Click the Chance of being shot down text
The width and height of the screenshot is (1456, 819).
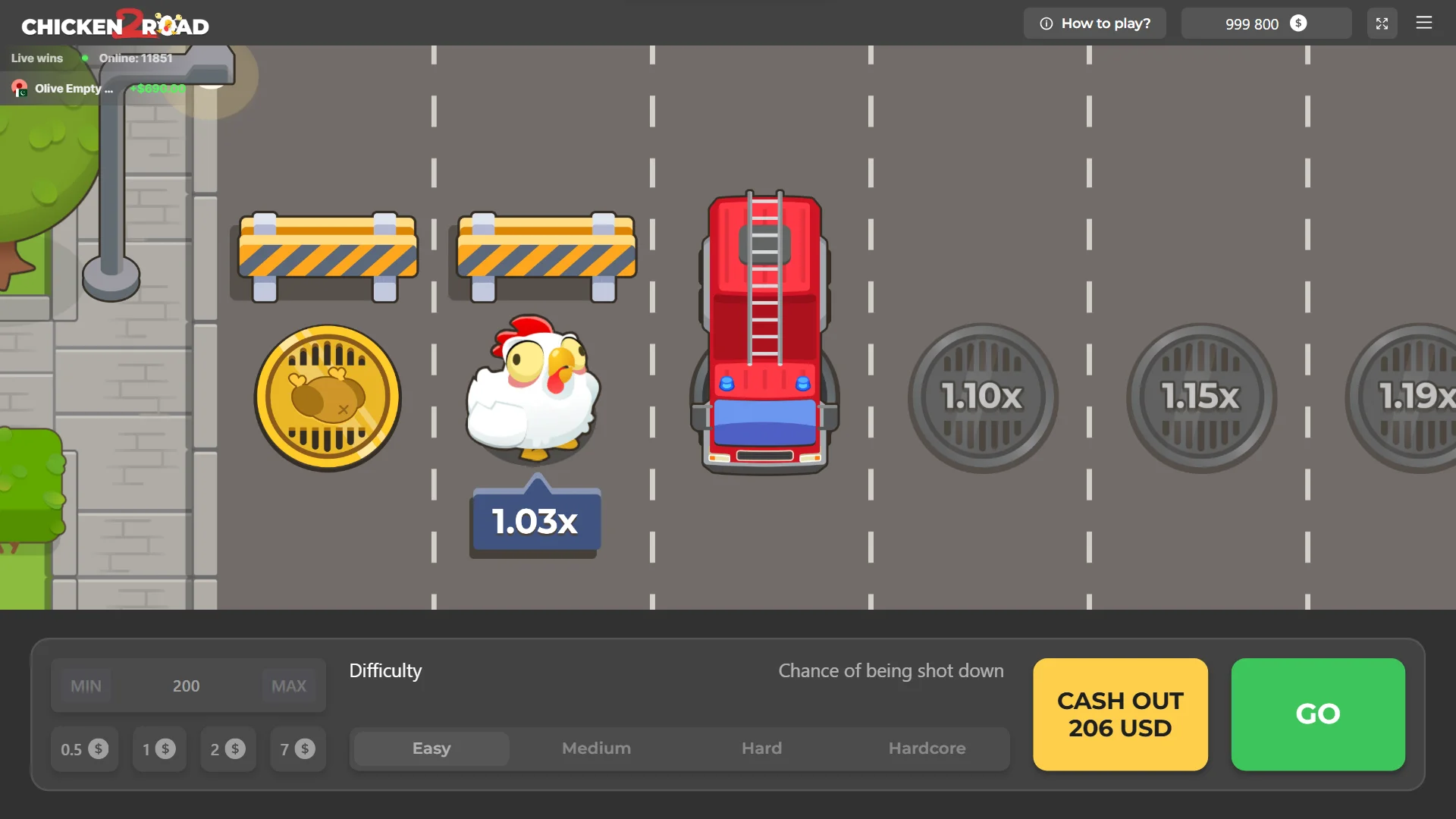coord(891,671)
